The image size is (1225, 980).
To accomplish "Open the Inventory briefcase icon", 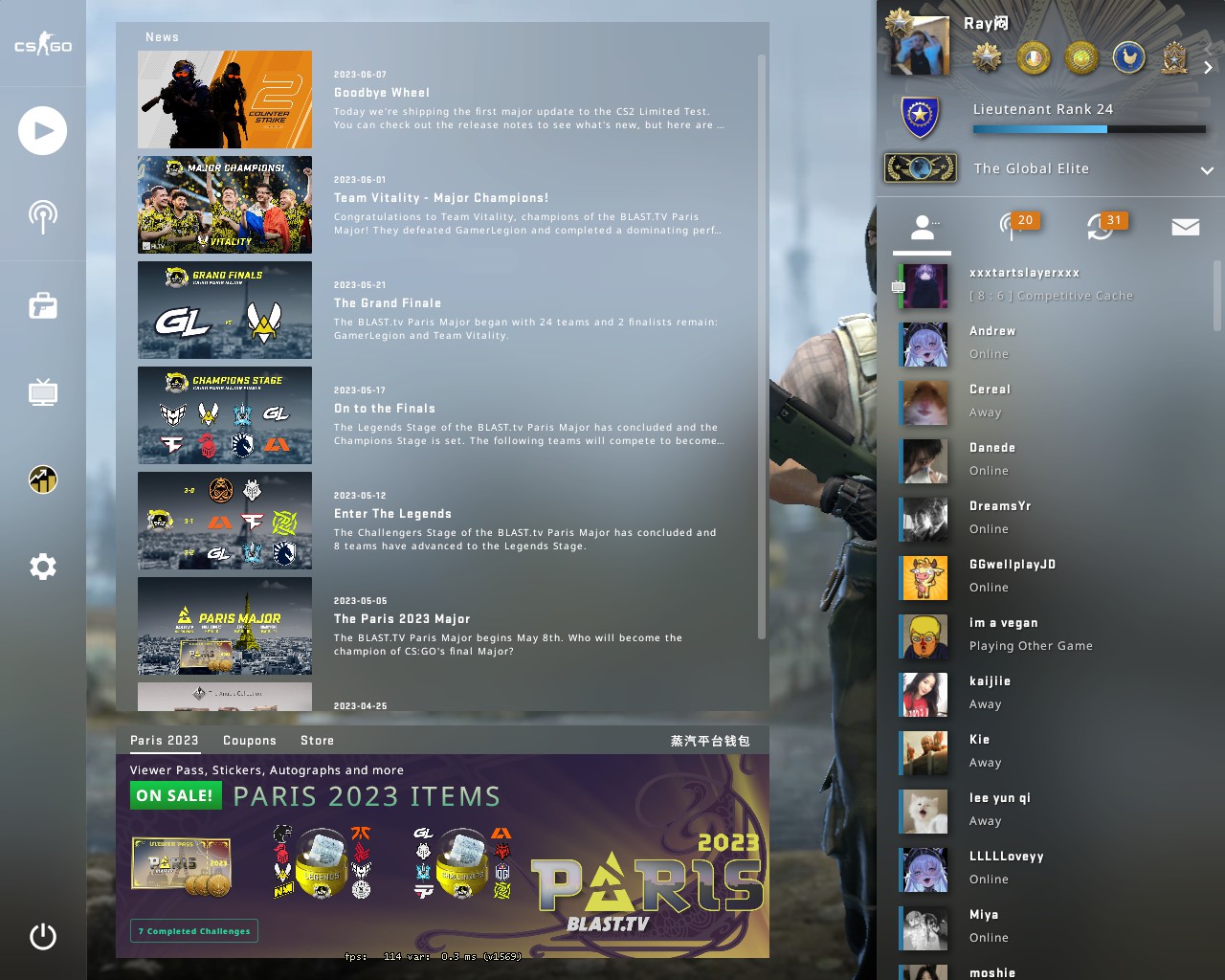I will pyautogui.click(x=43, y=305).
